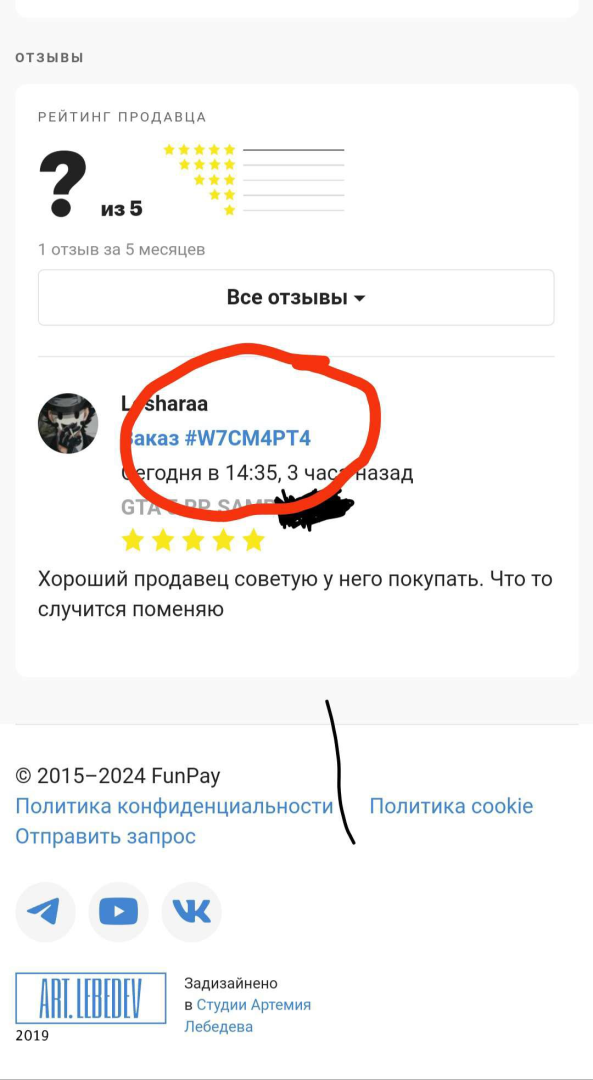Open 'Политика cookie' link
The image size is (593, 1080).
pyautogui.click(x=451, y=807)
